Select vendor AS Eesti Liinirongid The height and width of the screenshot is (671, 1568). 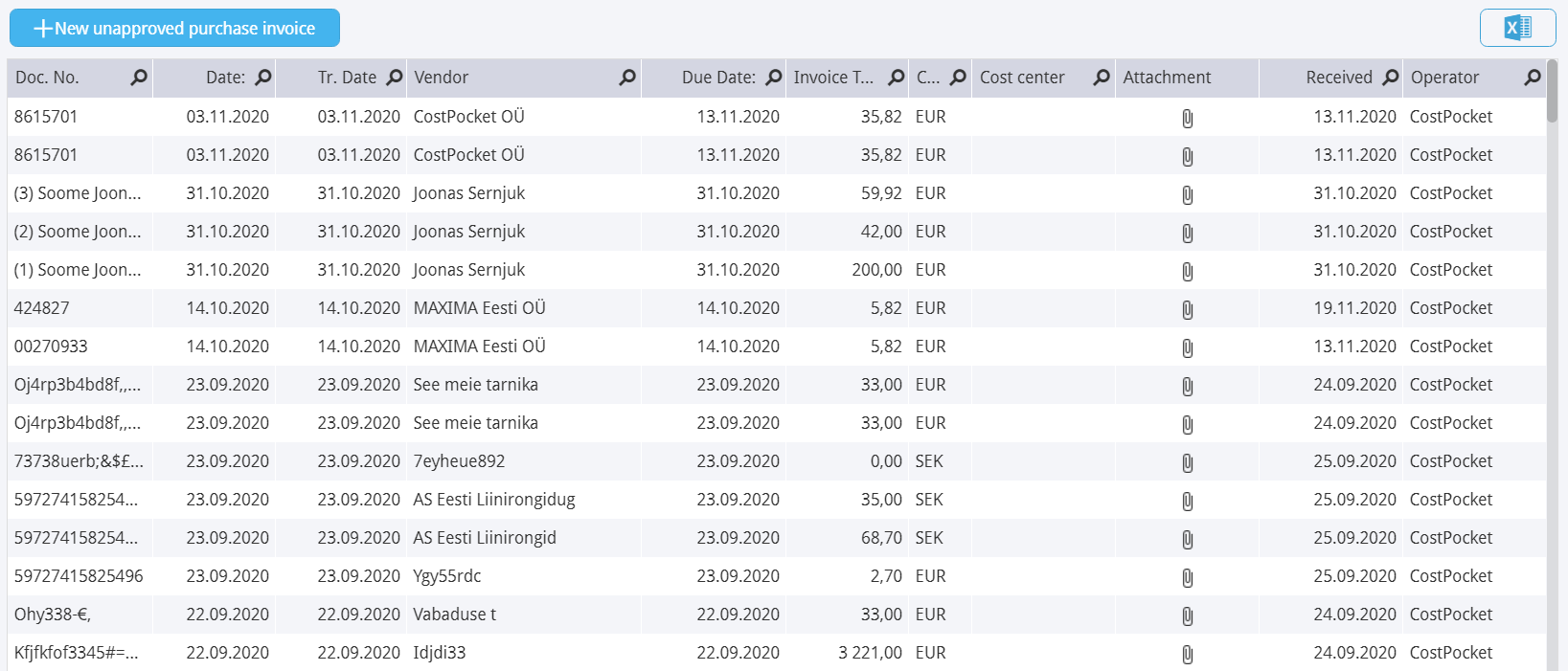[x=485, y=538]
